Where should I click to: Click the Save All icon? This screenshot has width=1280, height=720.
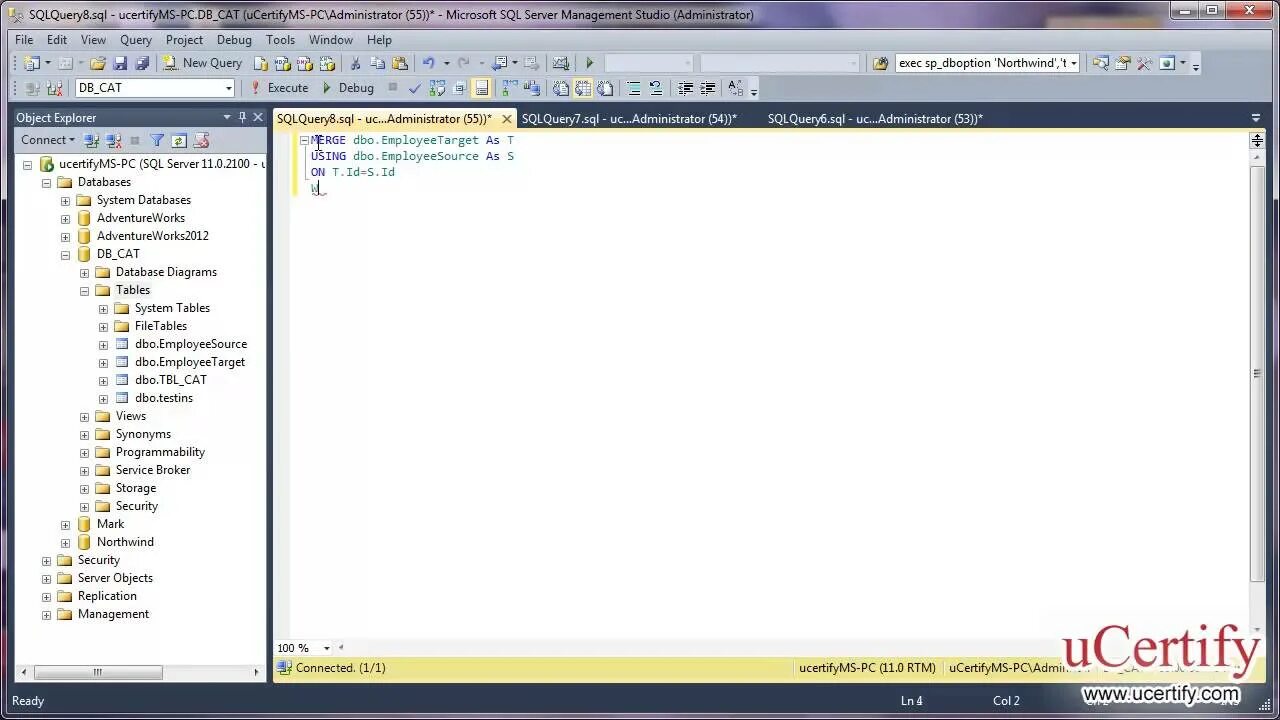pyautogui.click(x=142, y=63)
